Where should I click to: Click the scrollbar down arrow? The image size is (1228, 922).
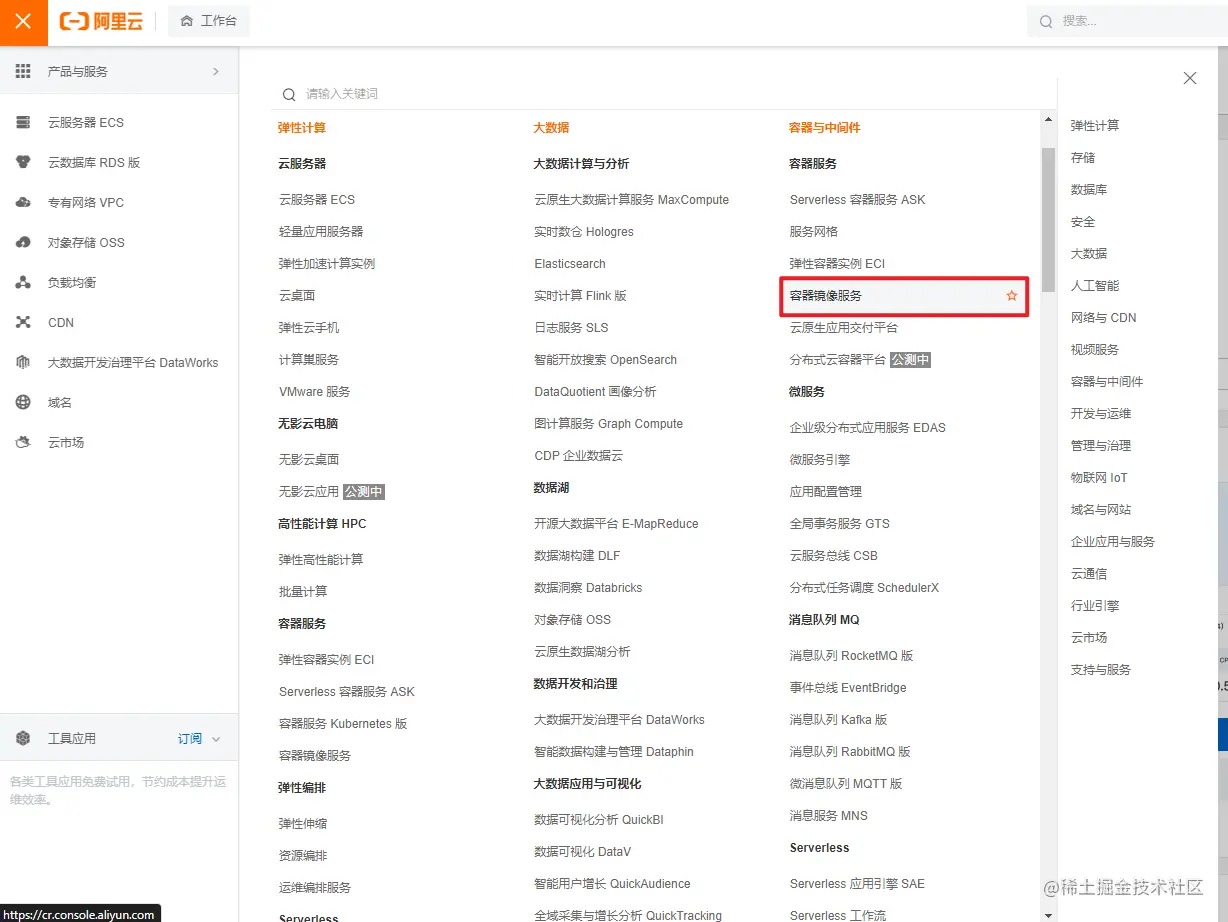tap(1048, 914)
